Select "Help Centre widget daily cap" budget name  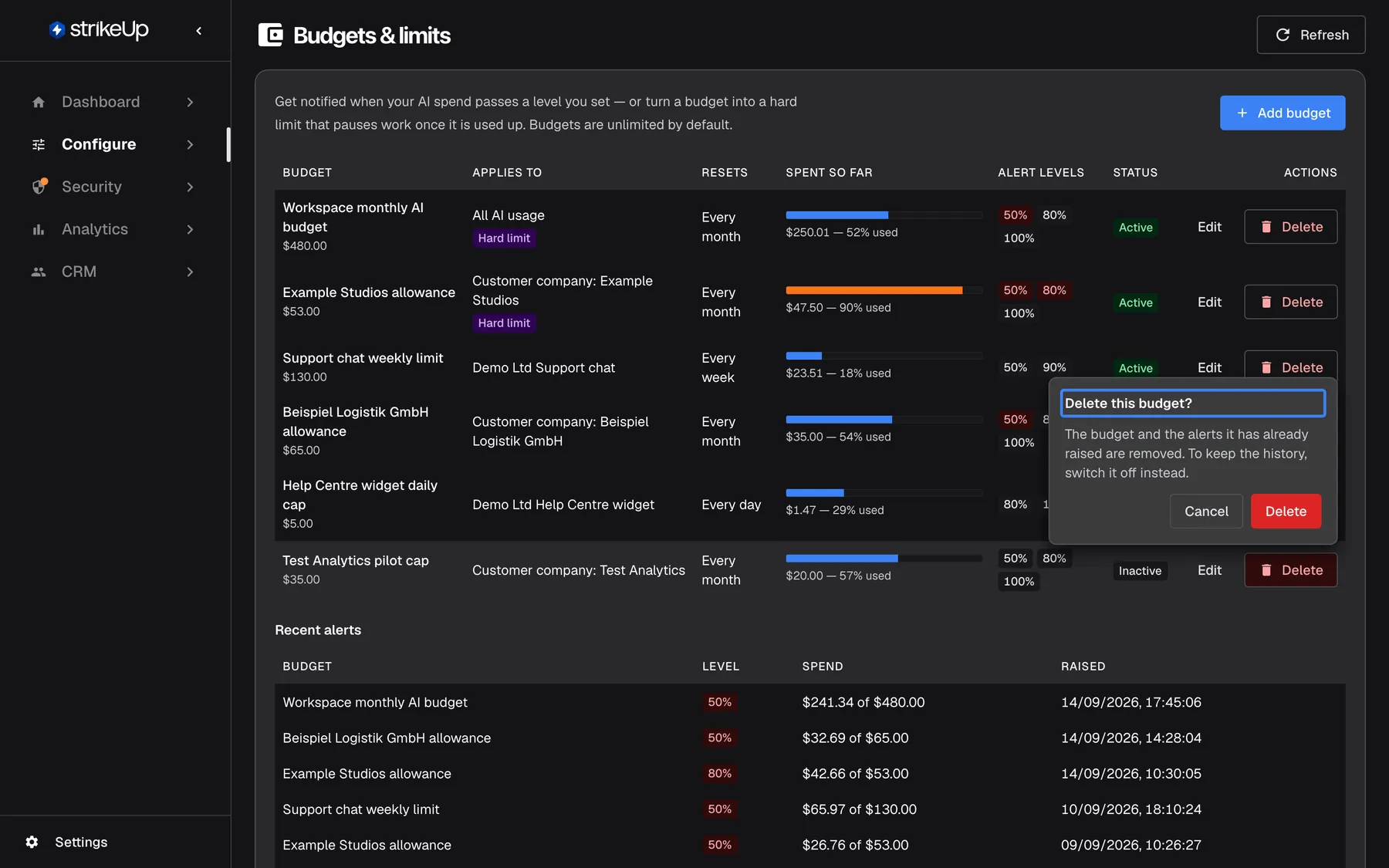[x=360, y=495]
